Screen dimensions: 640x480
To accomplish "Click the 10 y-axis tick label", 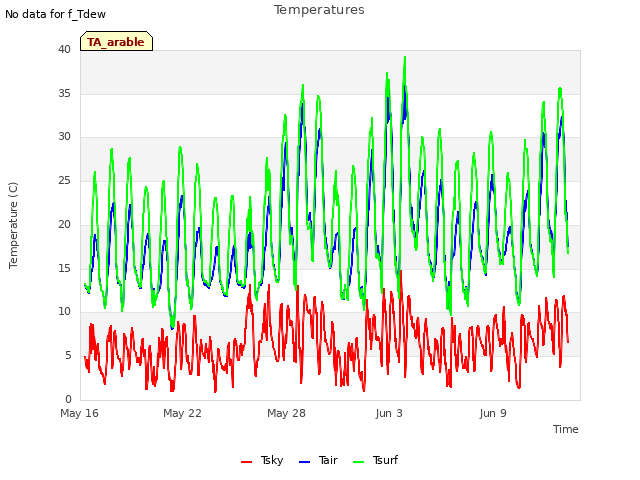I will (64, 312).
